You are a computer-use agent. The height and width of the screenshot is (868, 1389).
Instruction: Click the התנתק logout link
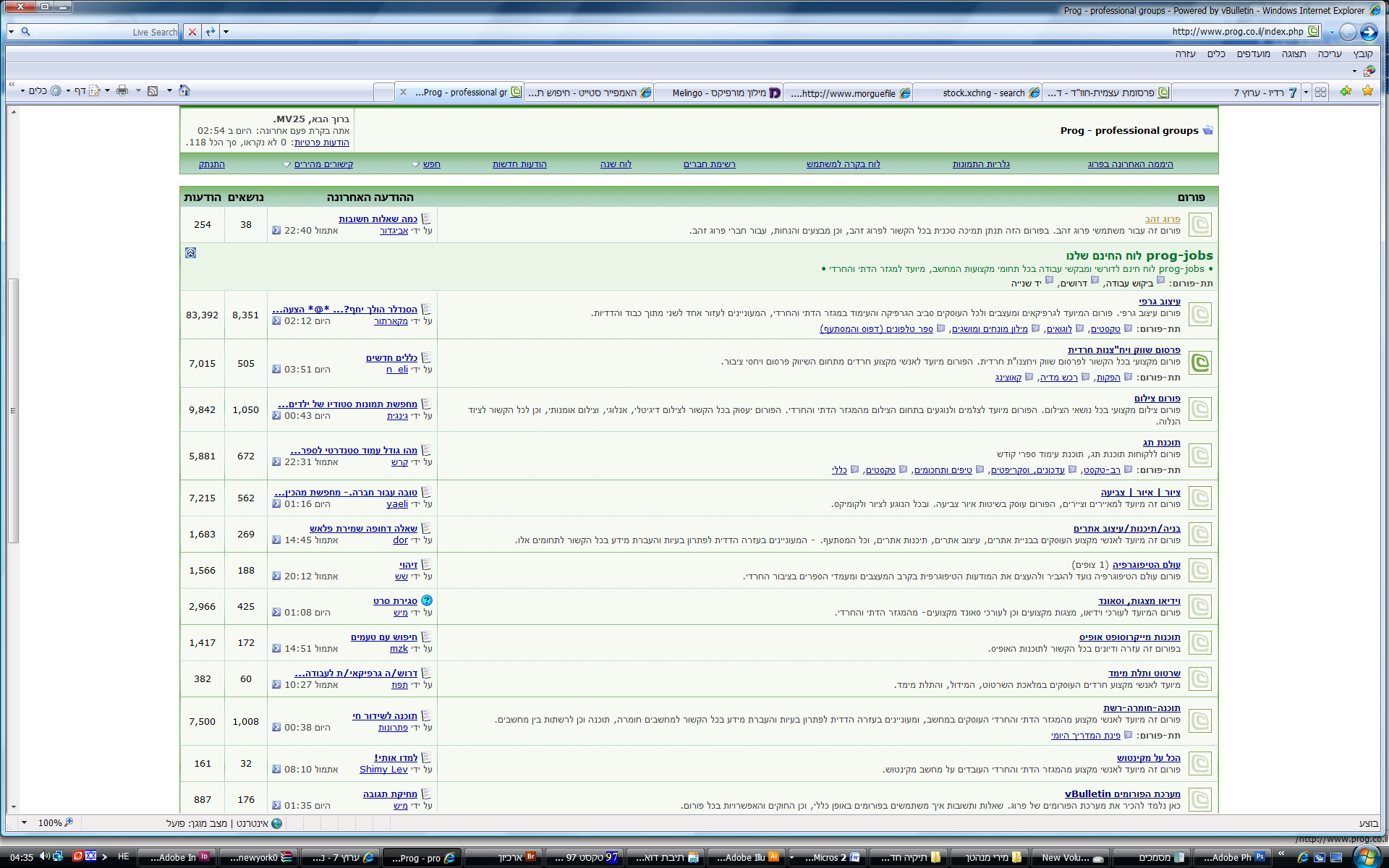(x=211, y=164)
